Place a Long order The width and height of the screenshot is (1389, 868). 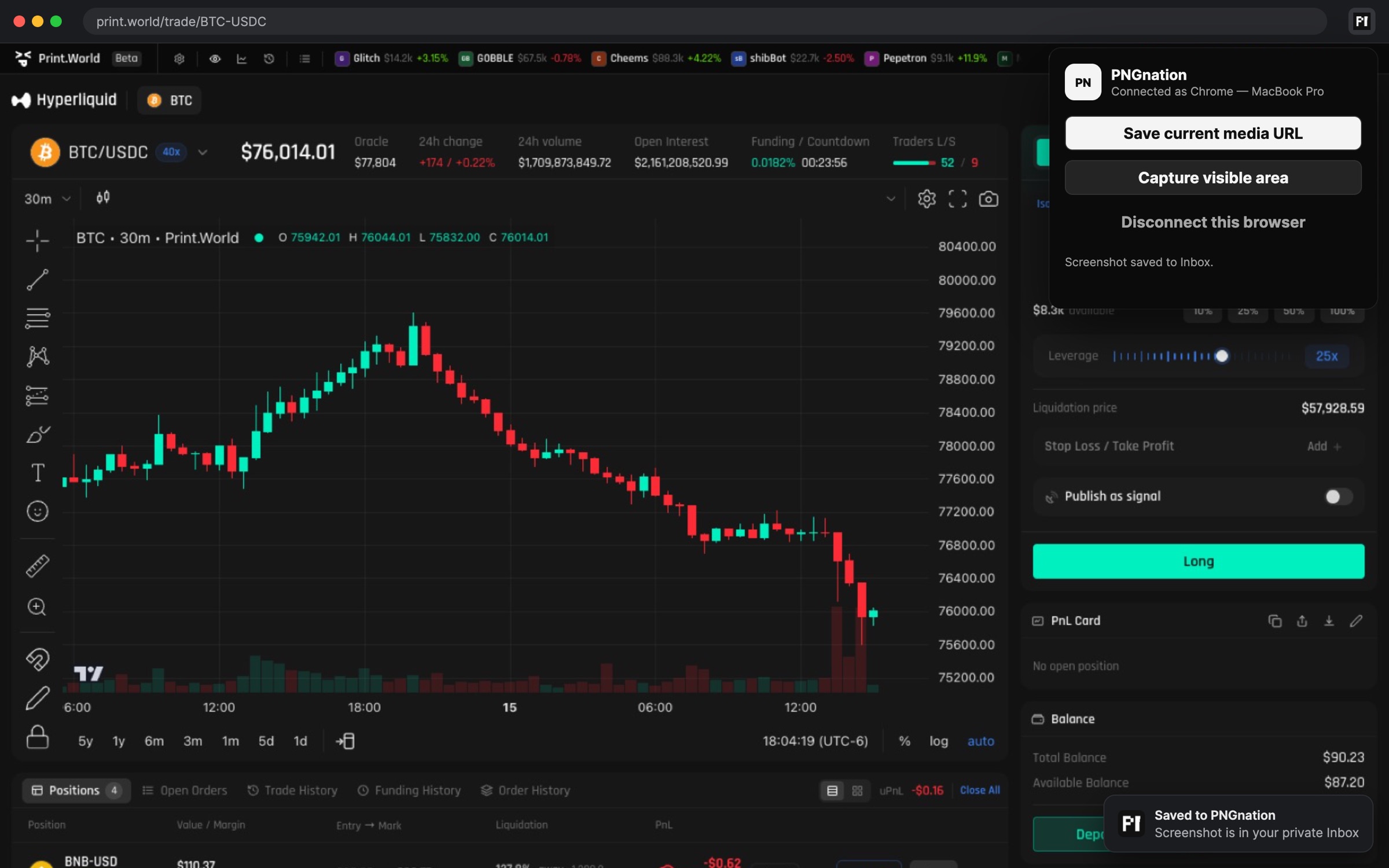pyautogui.click(x=1199, y=561)
